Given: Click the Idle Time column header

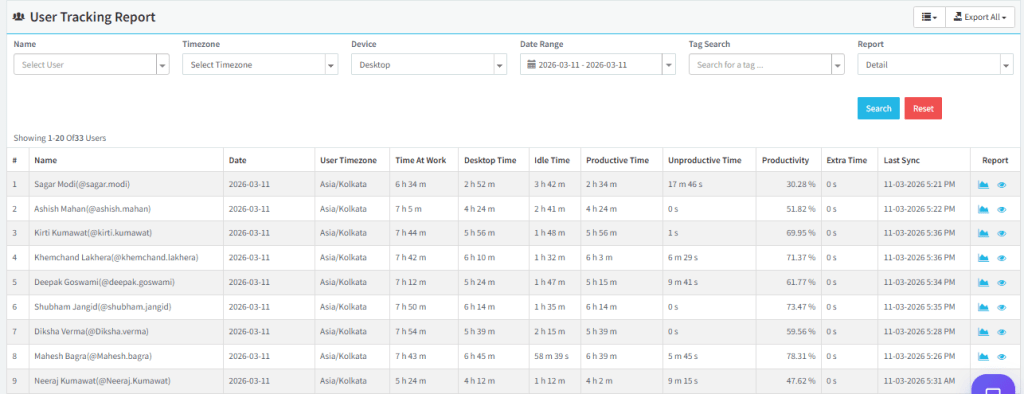Looking at the screenshot, I should click(x=552, y=160).
